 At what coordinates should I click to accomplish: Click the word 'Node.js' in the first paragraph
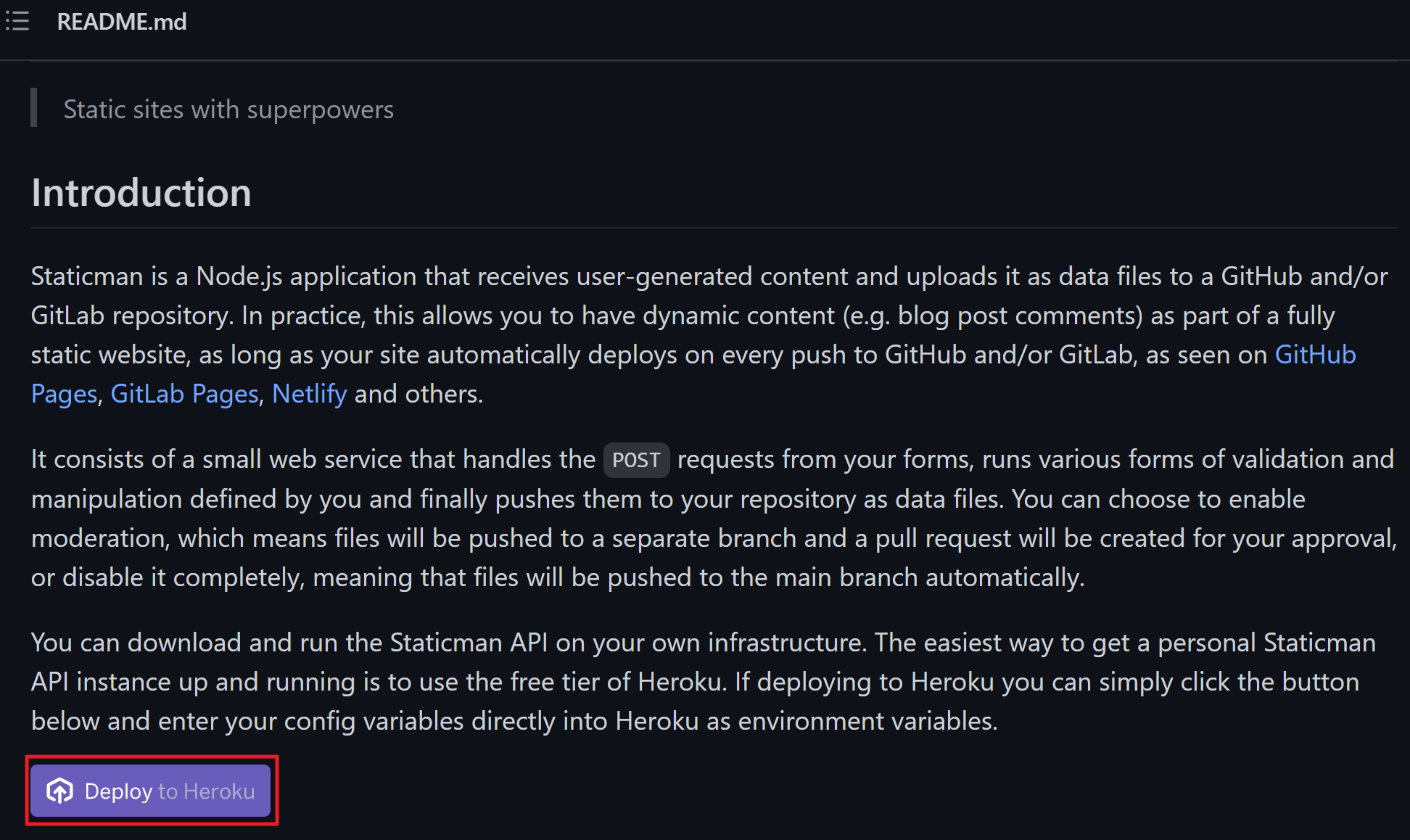pos(239,277)
